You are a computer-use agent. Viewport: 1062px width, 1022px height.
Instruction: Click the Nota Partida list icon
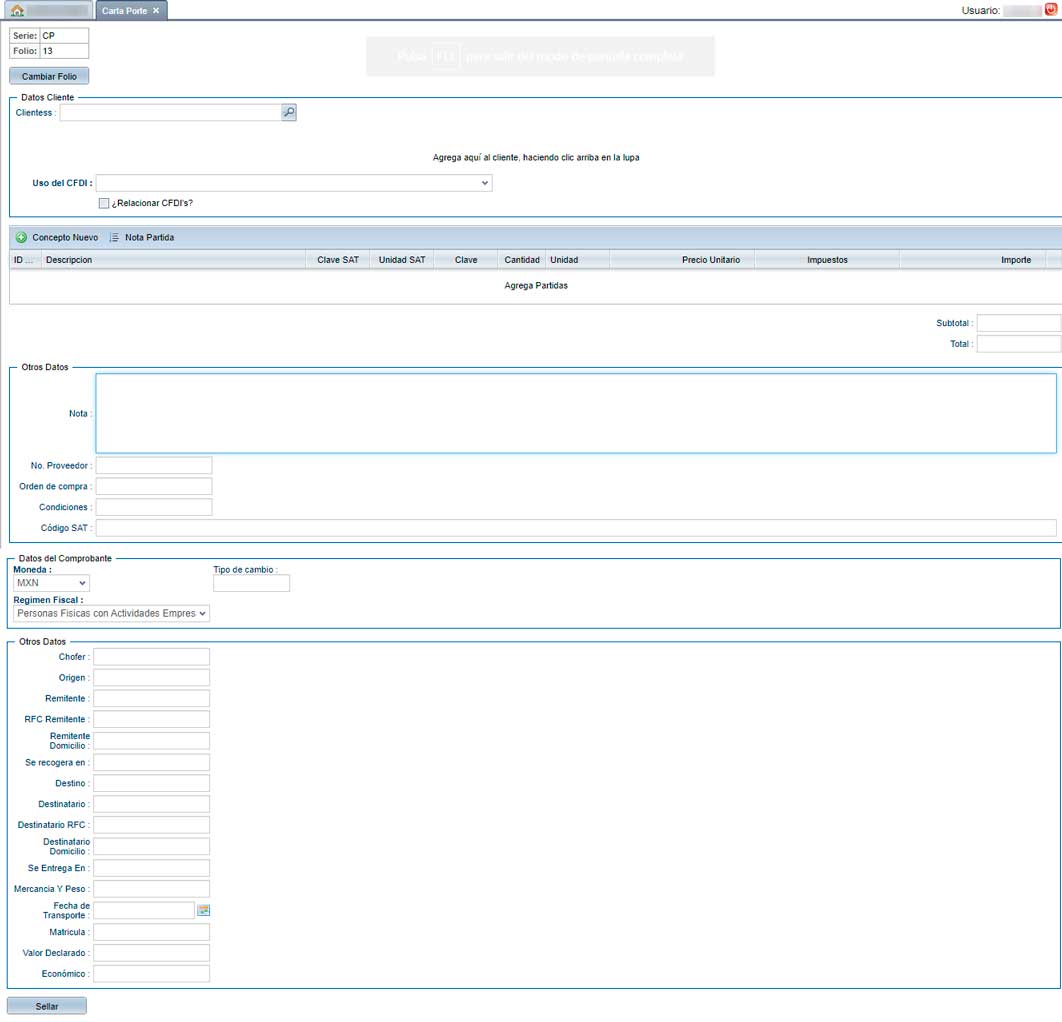click(x=114, y=238)
